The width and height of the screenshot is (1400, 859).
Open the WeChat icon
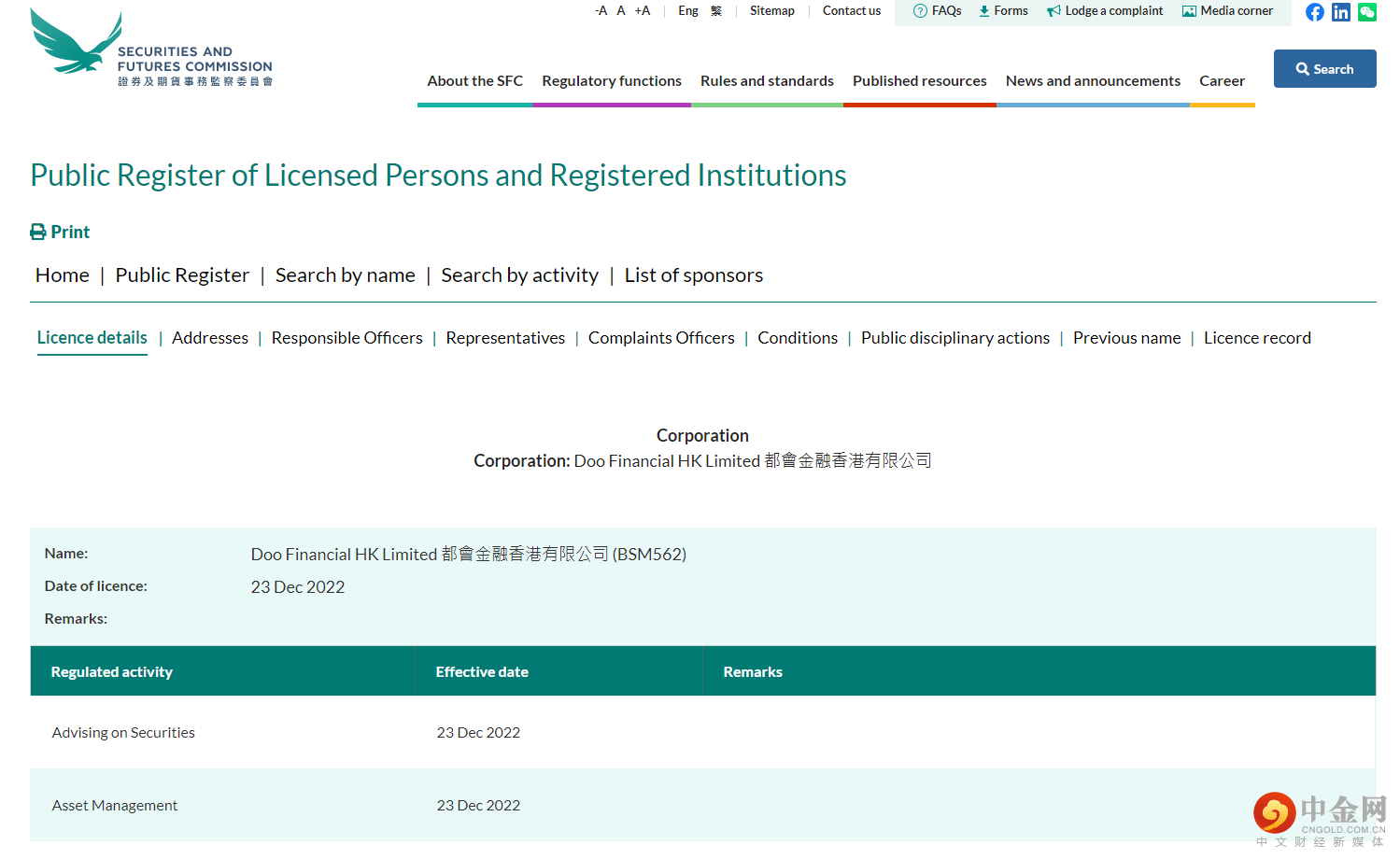(1366, 12)
